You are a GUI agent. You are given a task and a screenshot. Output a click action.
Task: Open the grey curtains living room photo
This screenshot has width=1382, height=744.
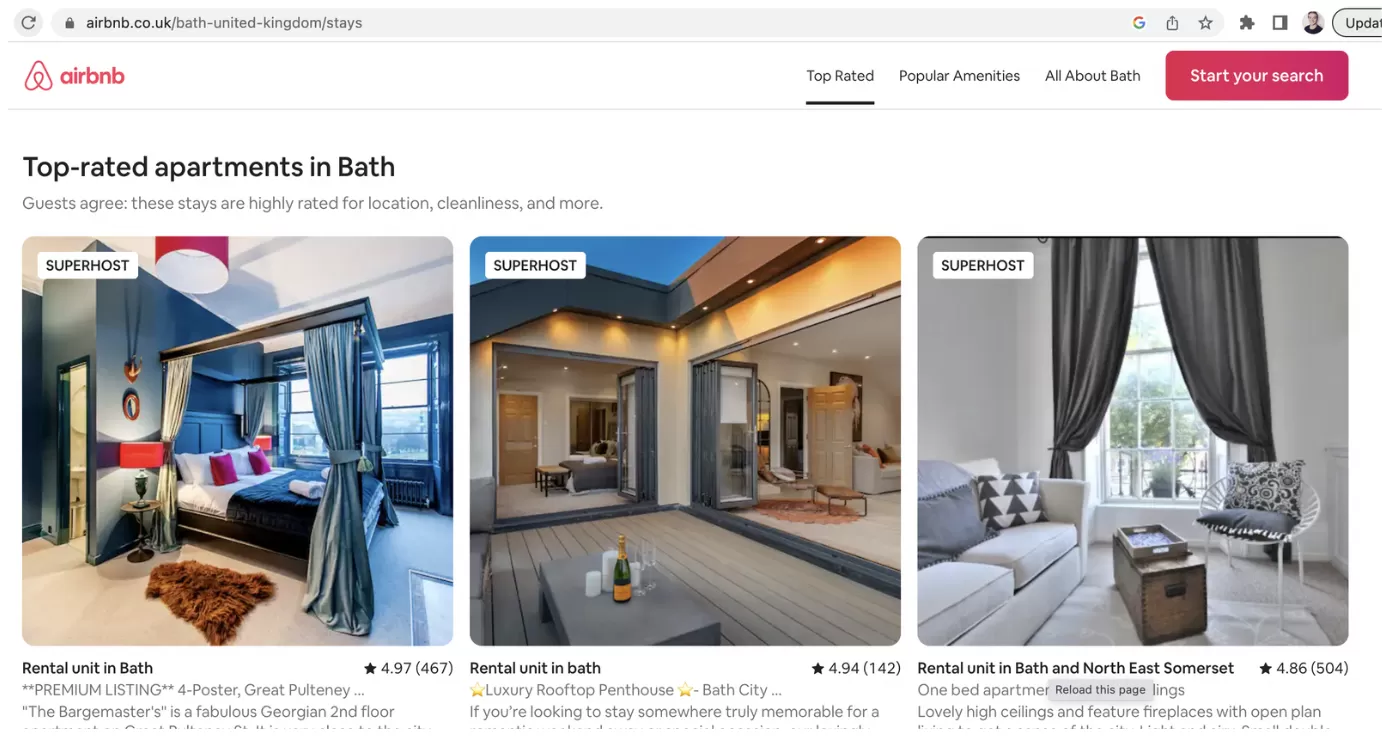click(1133, 441)
